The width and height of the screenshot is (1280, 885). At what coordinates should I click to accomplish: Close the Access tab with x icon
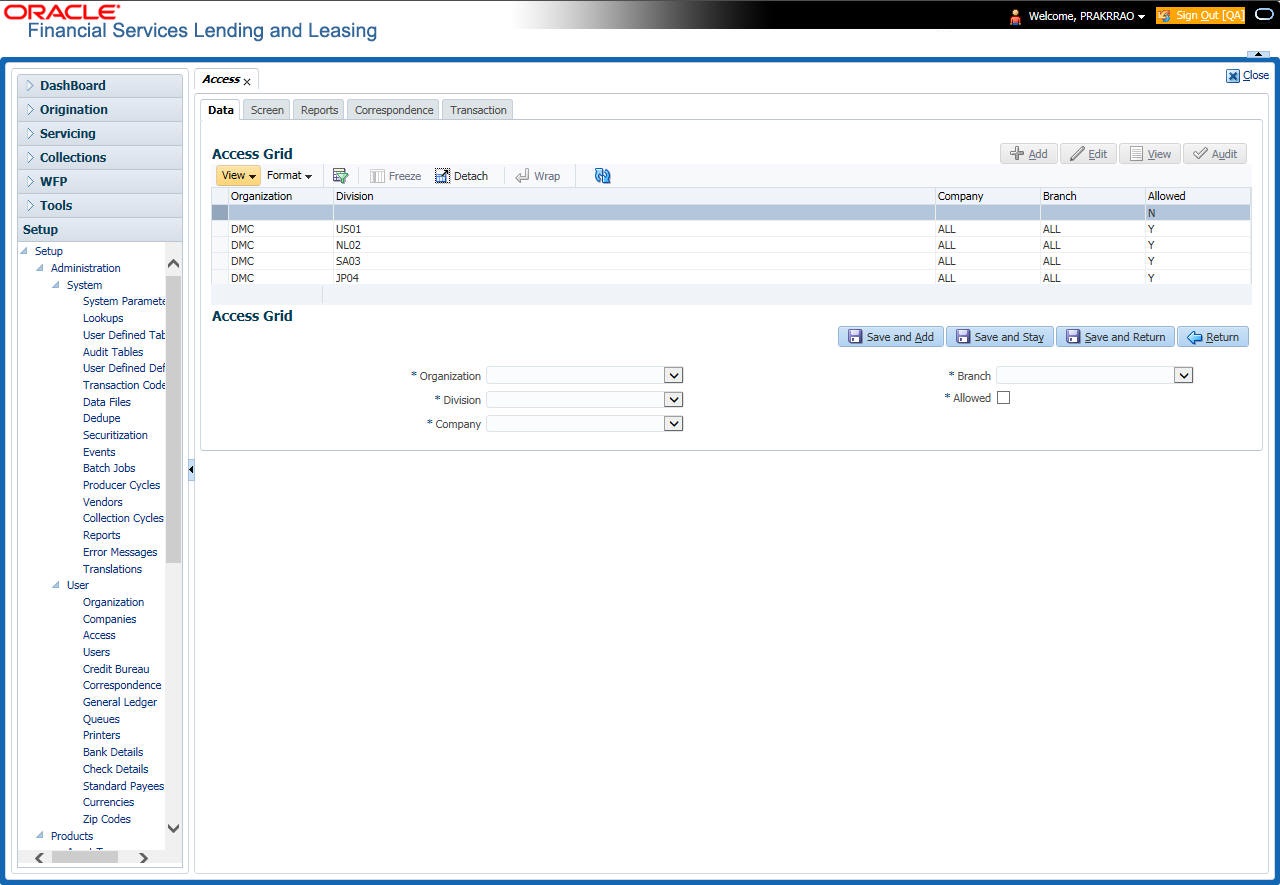point(247,82)
